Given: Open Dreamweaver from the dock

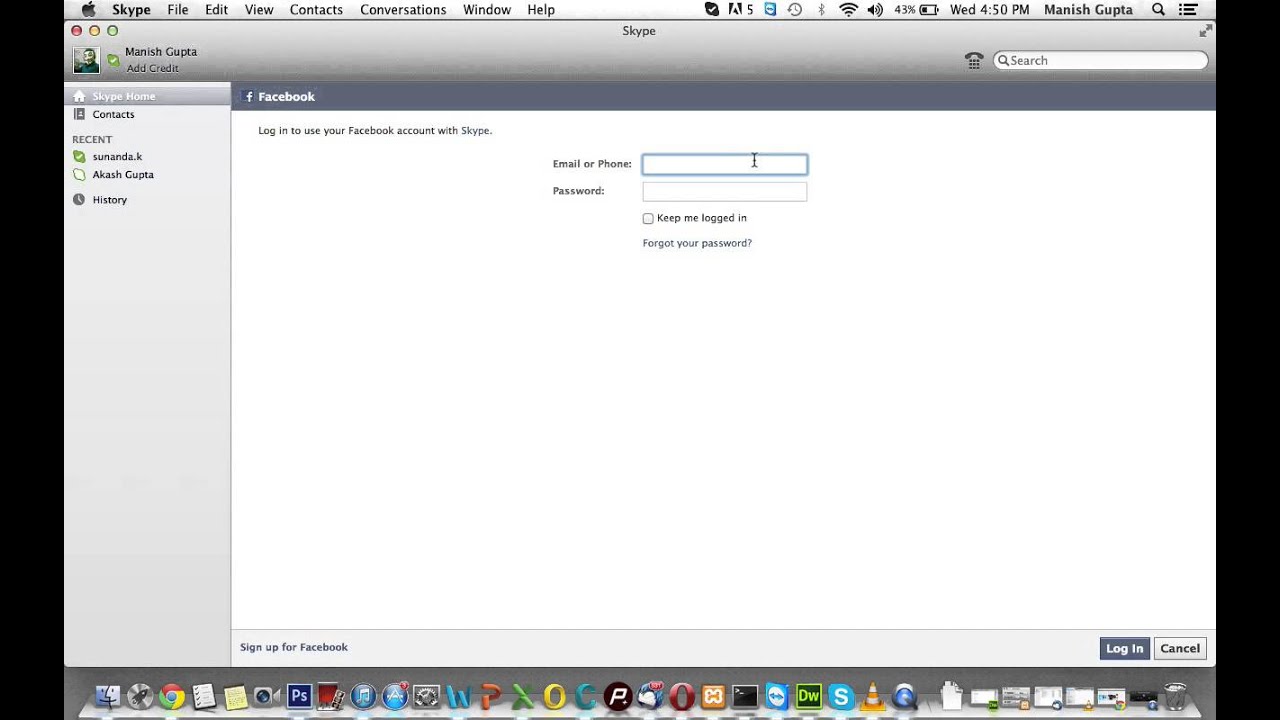Looking at the screenshot, I should pos(809,696).
